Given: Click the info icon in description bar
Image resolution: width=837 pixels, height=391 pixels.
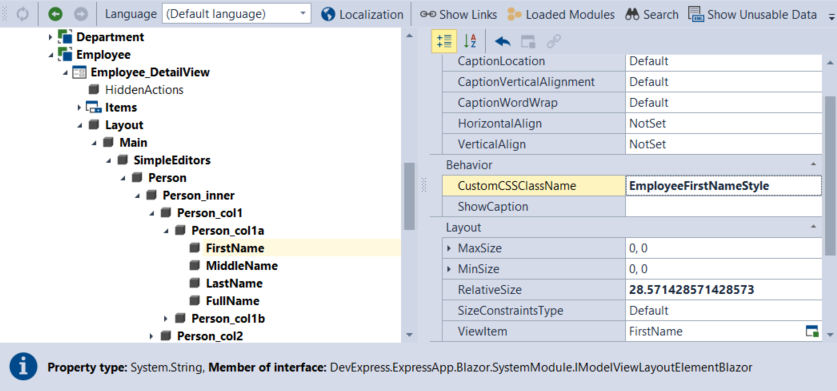Looking at the screenshot, I should 23,367.
